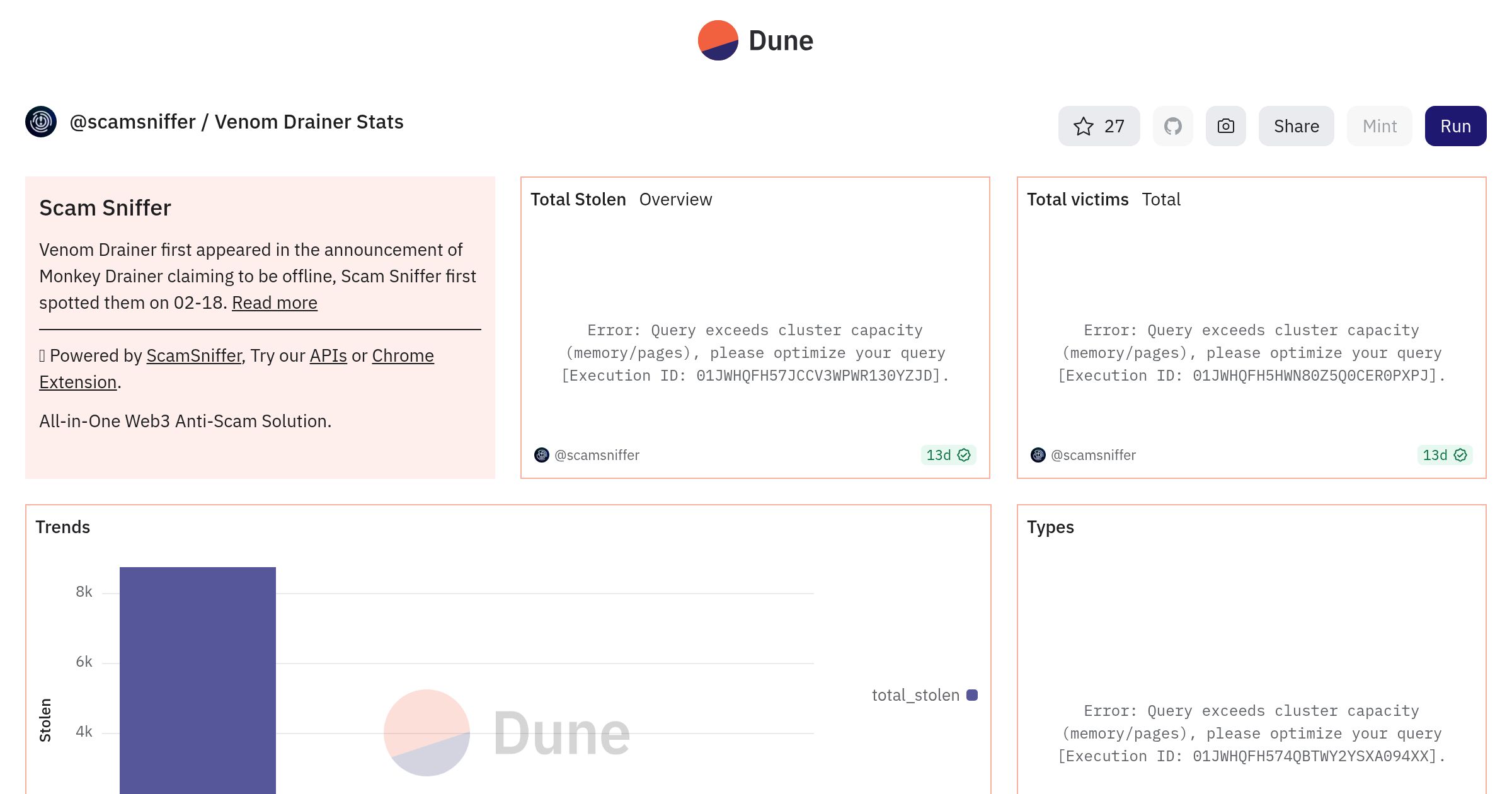Click the Total victims error message text
Screen dimensions: 1512x794
[x=1252, y=353]
